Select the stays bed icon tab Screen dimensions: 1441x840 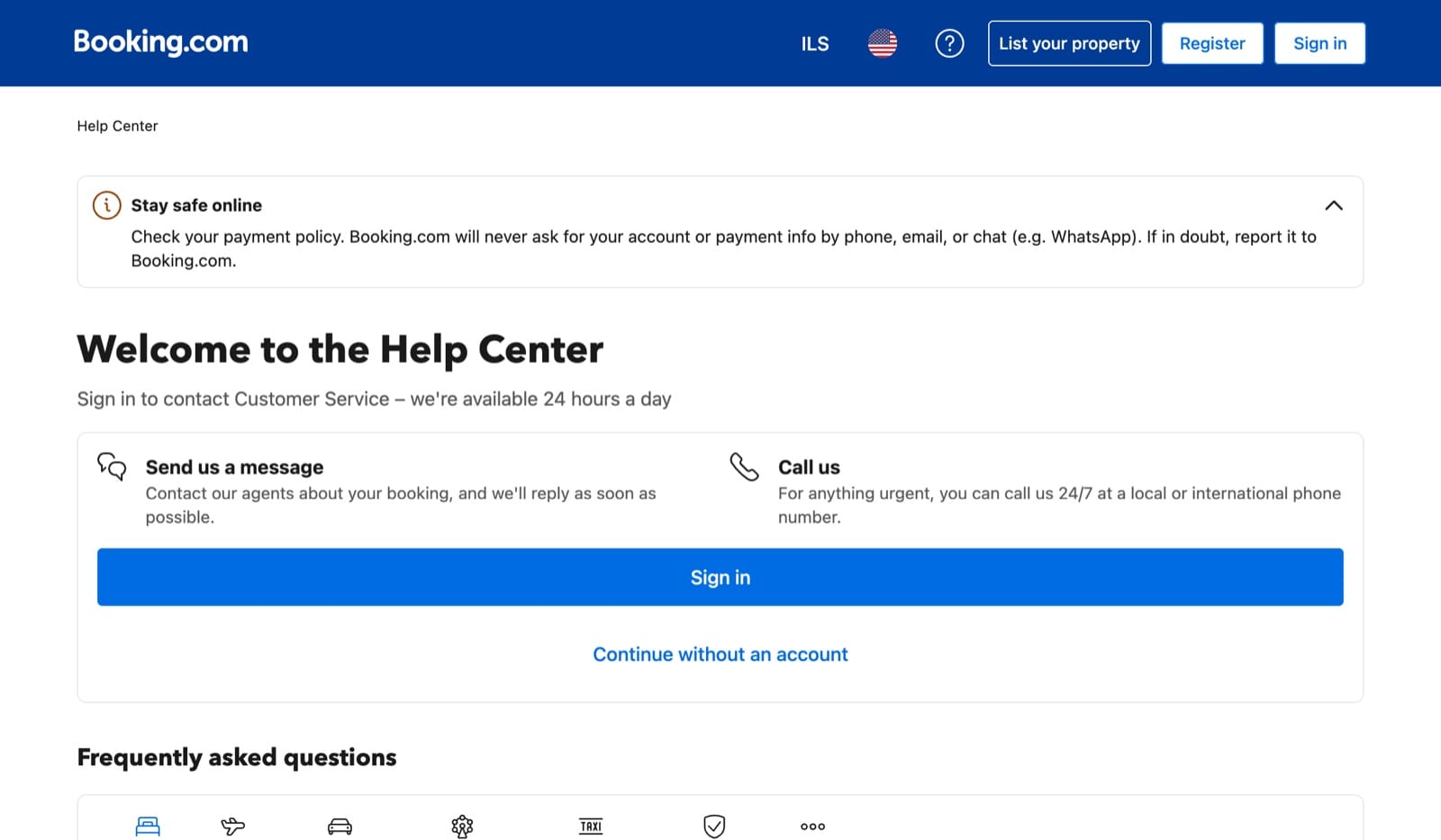click(148, 826)
